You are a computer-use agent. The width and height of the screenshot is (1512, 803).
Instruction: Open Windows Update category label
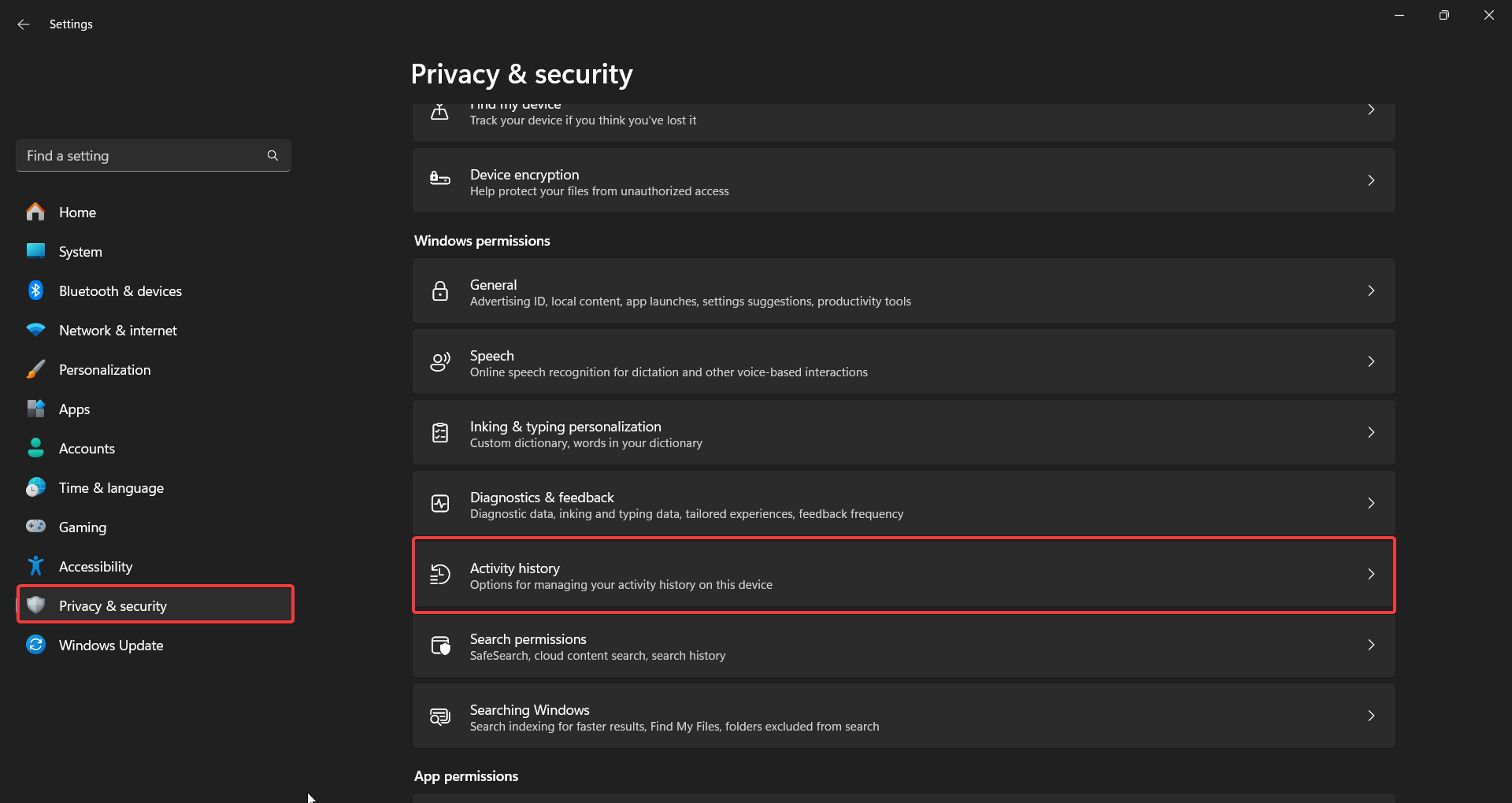pos(111,646)
